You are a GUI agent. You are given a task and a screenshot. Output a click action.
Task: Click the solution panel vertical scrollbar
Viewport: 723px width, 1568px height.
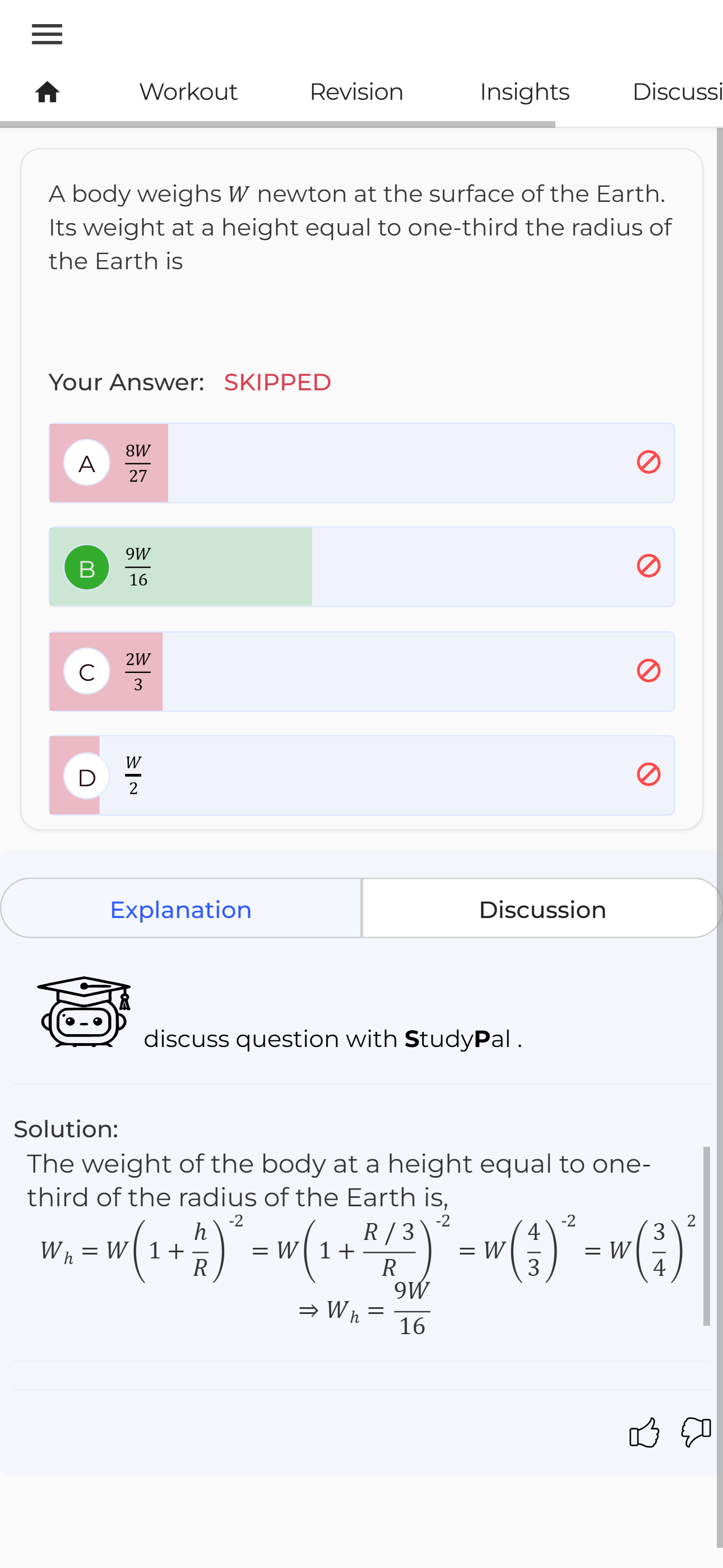point(707,1236)
